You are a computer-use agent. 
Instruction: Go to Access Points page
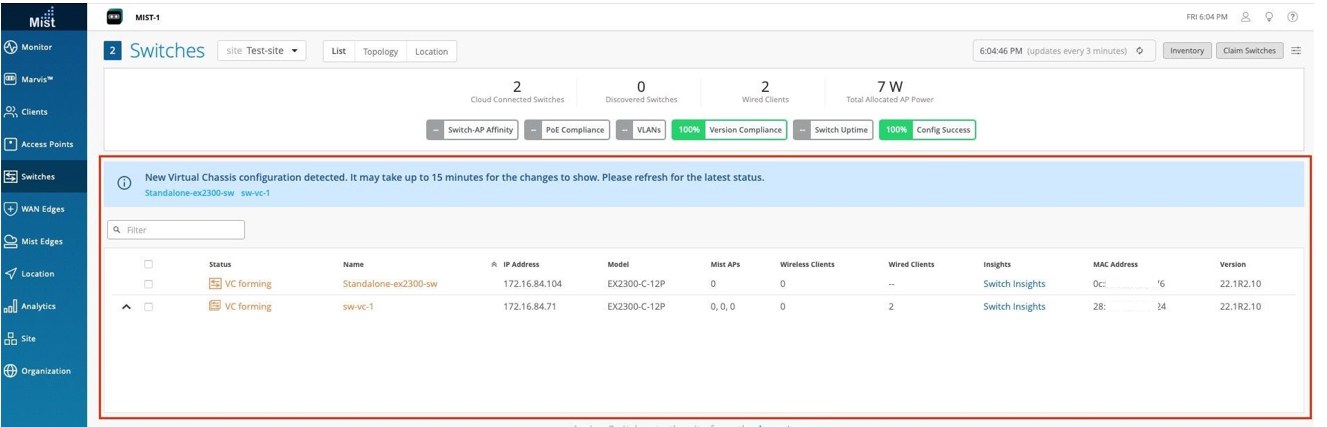tap(40, 144)
